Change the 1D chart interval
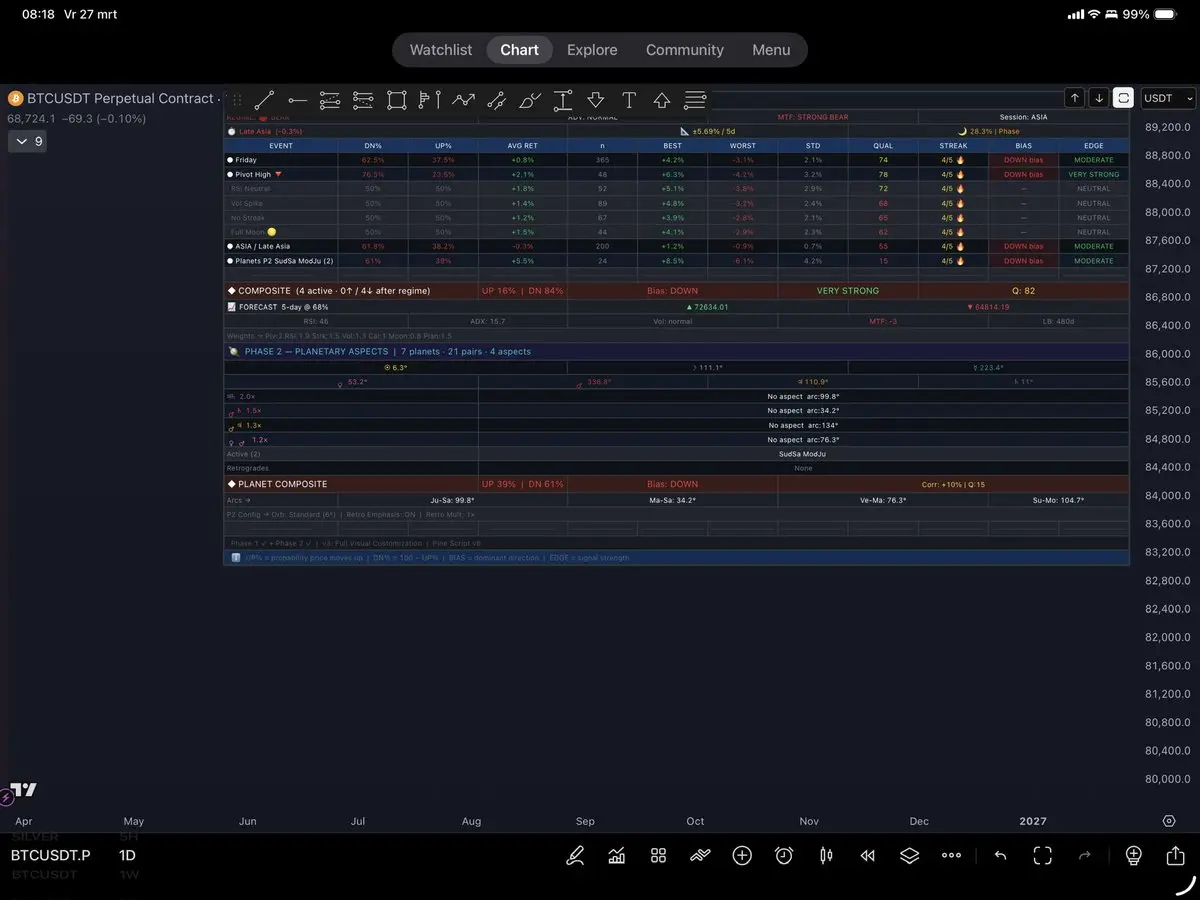The height and width of the screenshot is (900, 1200). point(127,855)
